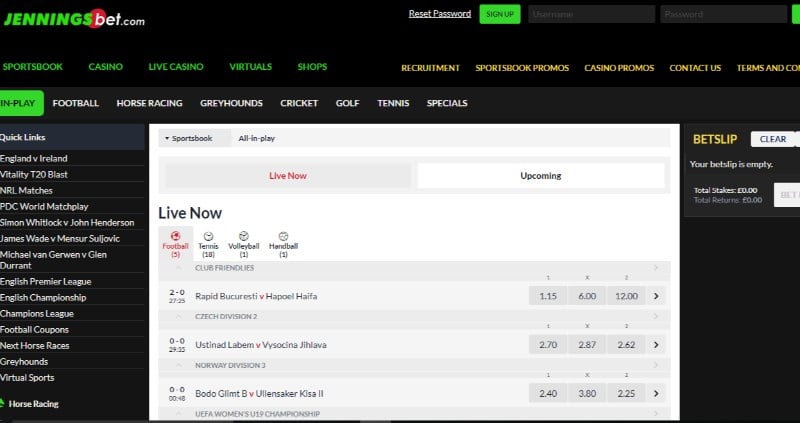800x423 pixels.
Task: Open the Horse Racing navigation tab
Action: pos(149,103)
